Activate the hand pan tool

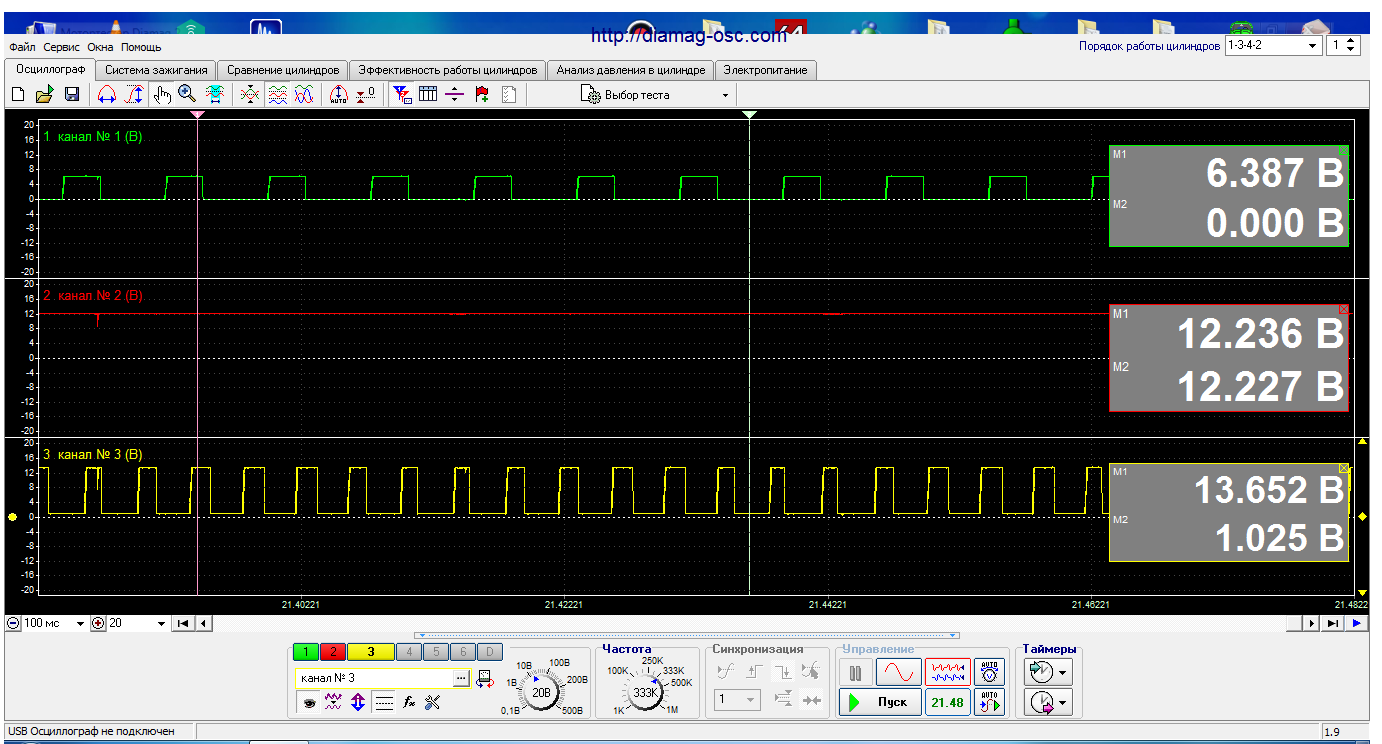(162, 95)
